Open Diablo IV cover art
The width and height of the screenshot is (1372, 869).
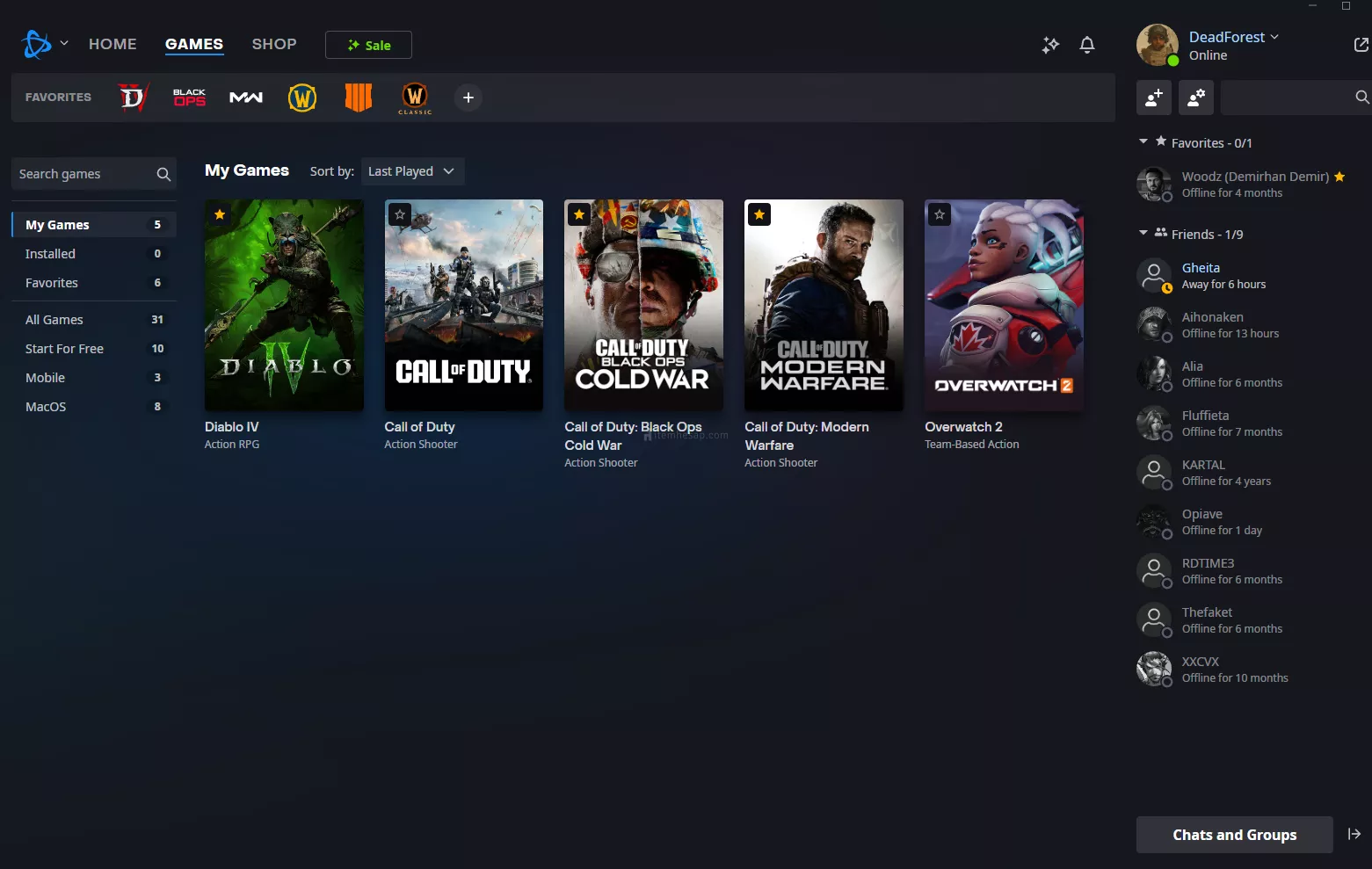pyautogui.click(x=284, y=305)
